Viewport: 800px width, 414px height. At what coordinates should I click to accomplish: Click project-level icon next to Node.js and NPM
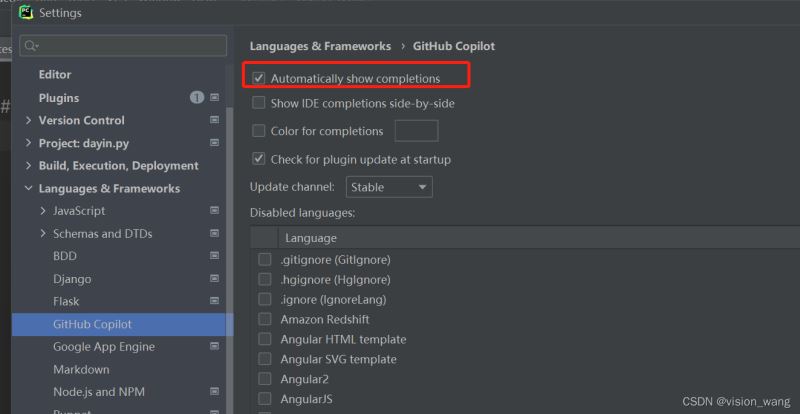pyautogui.click(x=215, y=392)
